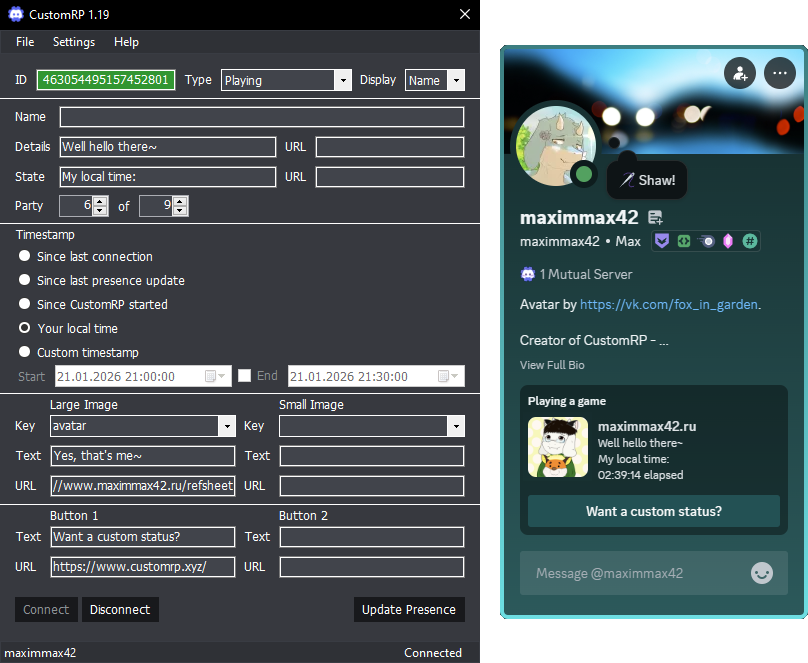The width and height of the screenshot is (808, 663).
Task: Click the HypeSquad purple badge on profile
Action: (x=662, y=241)
